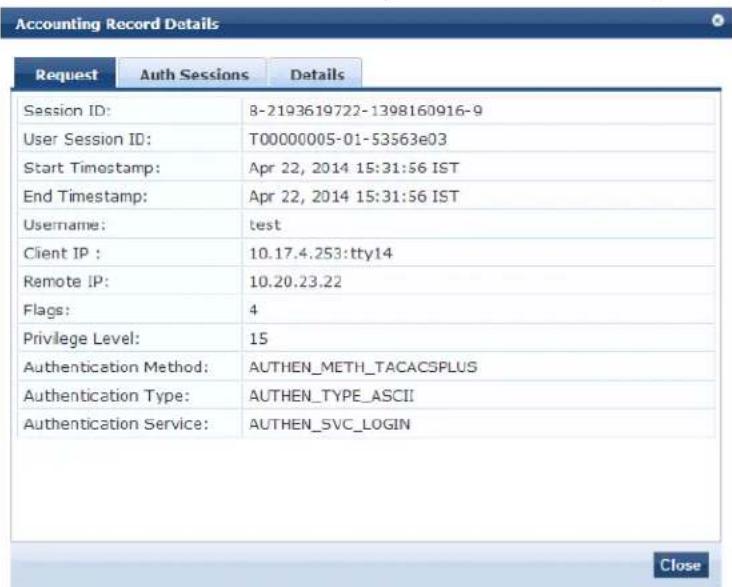Select the Username value test

[x=265, y=225]
